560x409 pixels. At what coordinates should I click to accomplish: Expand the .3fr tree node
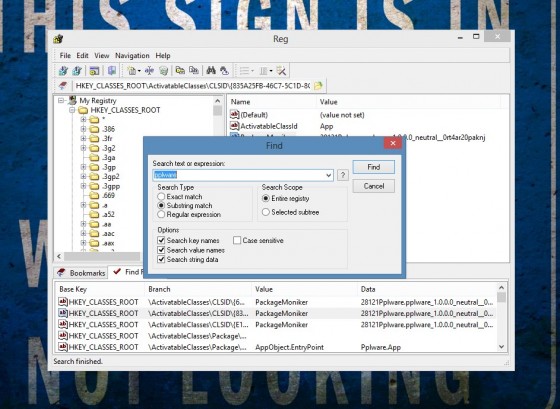coord(83,139)
